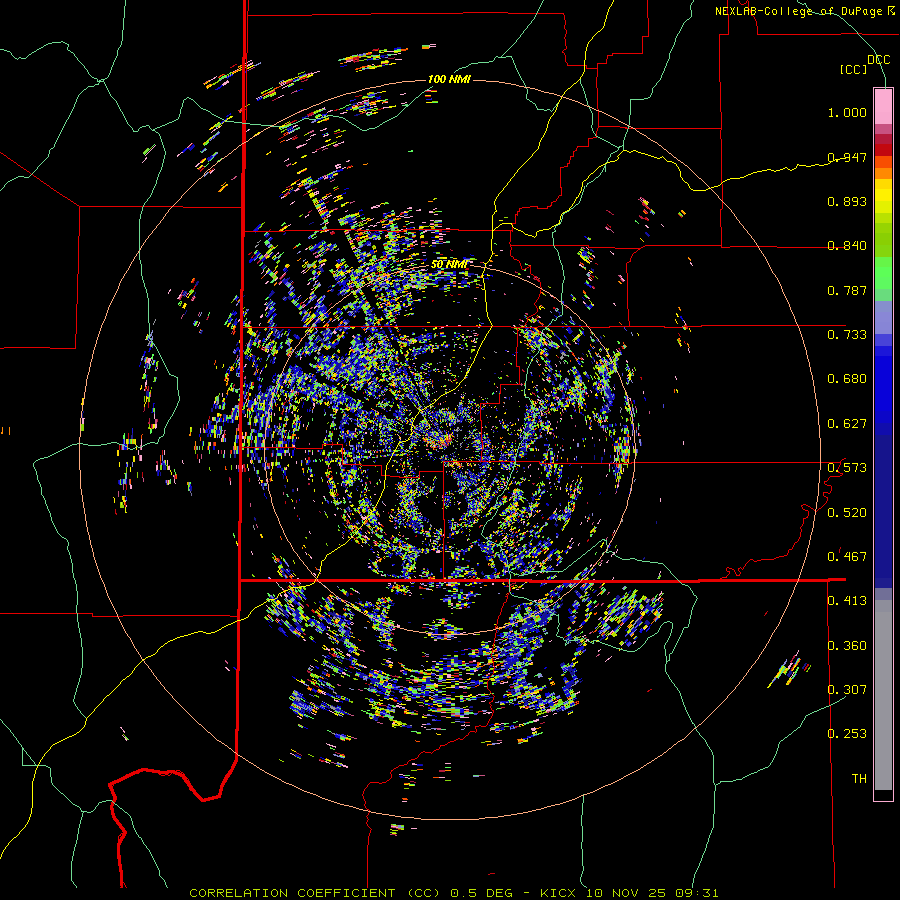Select the 0.680 scale value
Screen dimensions: 900x900
pos(847,379)
